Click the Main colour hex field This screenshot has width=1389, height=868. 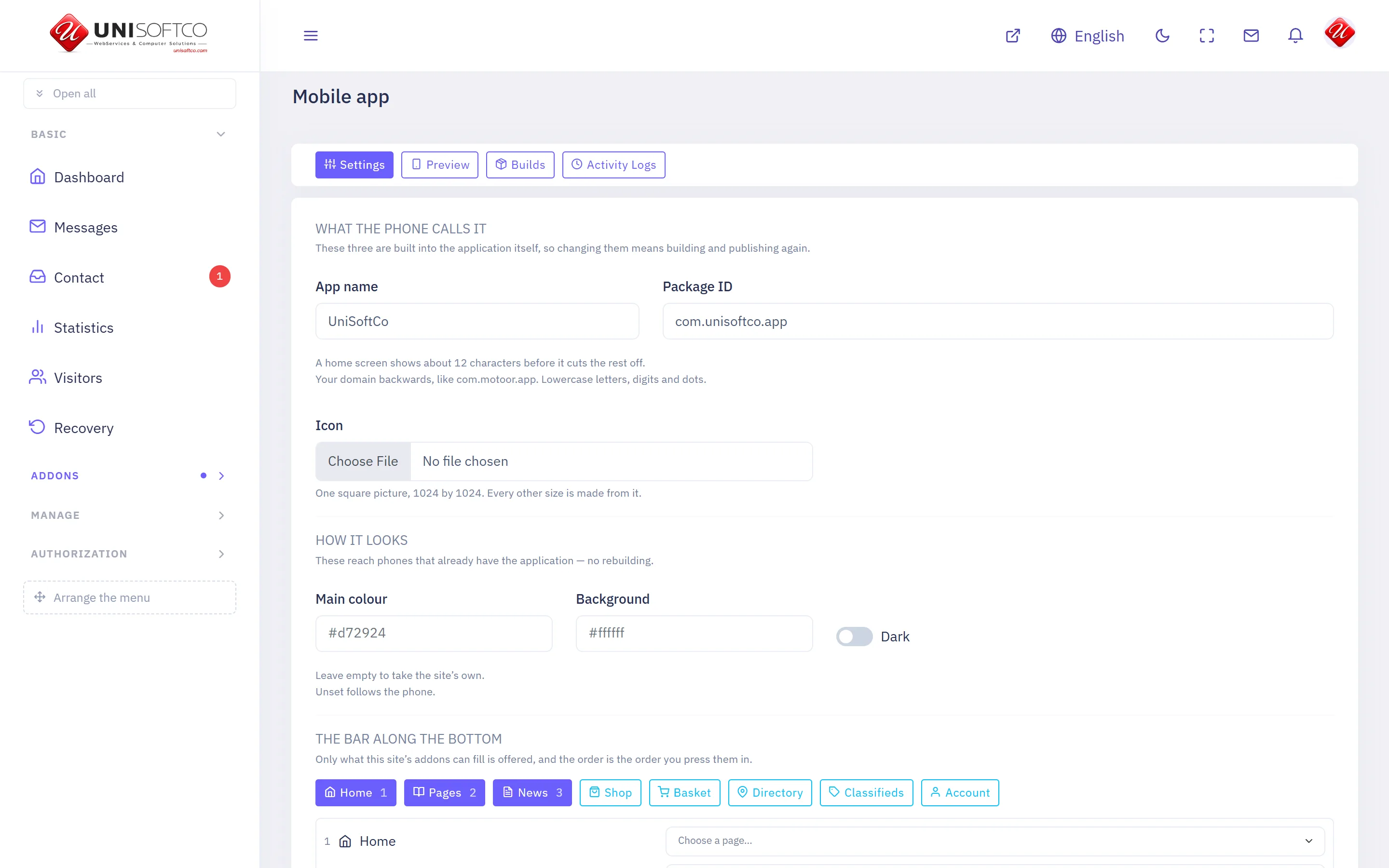434,633
